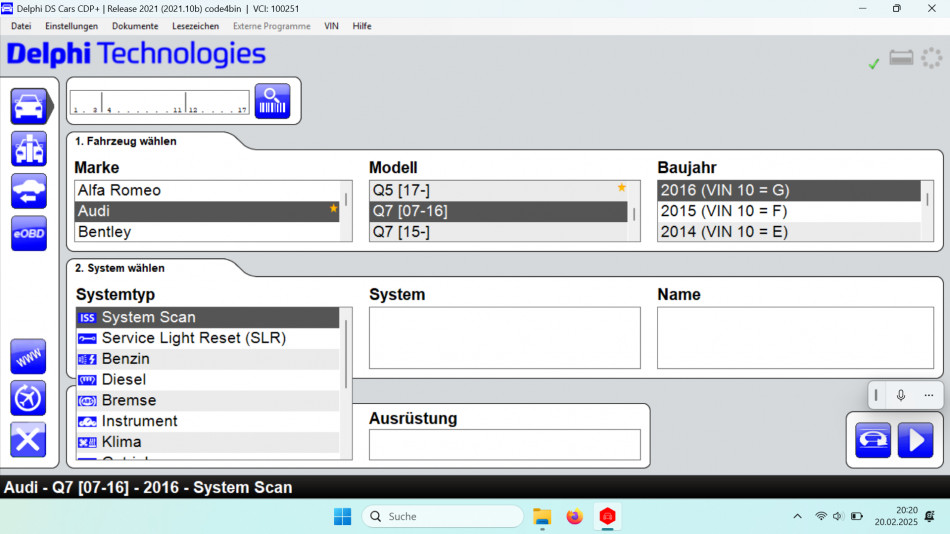Click the green checkmark status icon

point(874,63)
